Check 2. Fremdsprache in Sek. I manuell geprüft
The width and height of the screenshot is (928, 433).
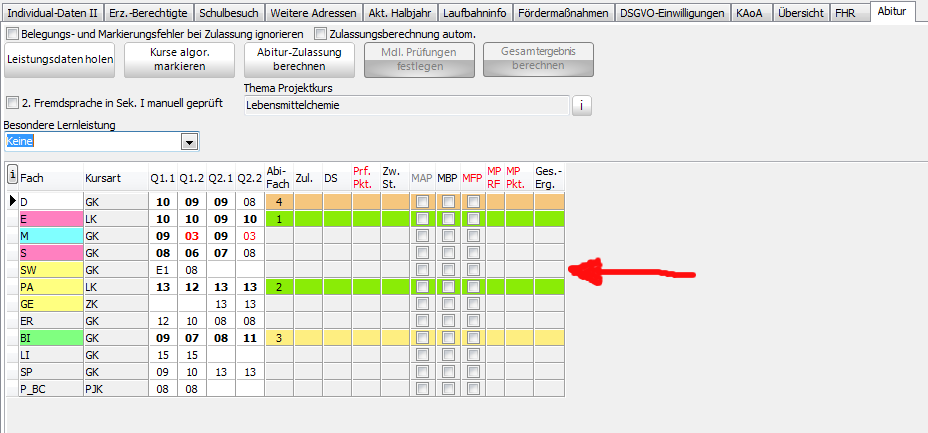click(x=12, y=103)
